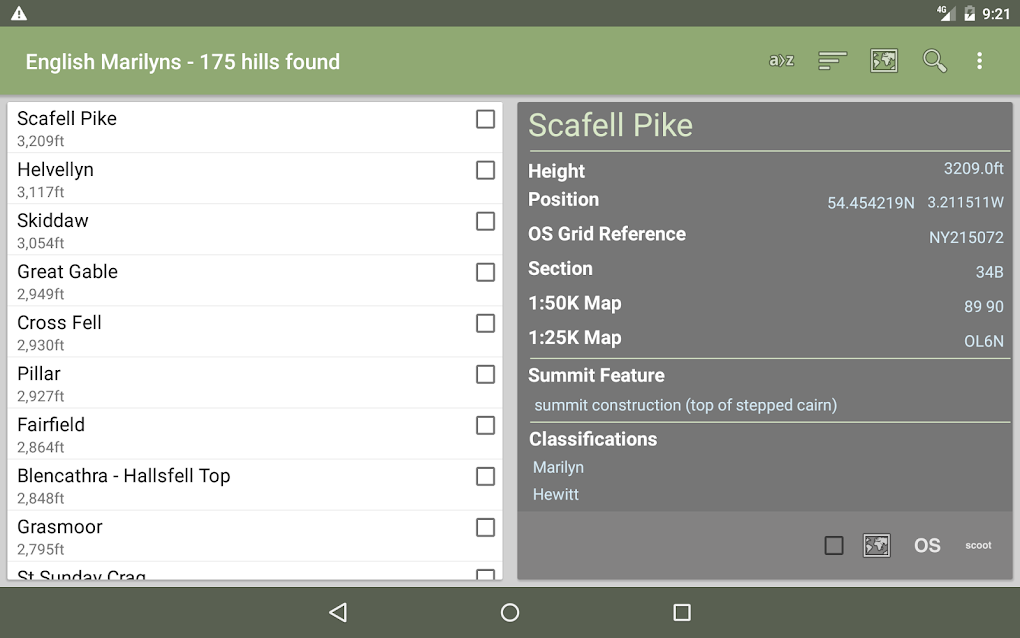The image size is (1020, 638).
Task: Open the sort order lines icon
Action: 832,61
